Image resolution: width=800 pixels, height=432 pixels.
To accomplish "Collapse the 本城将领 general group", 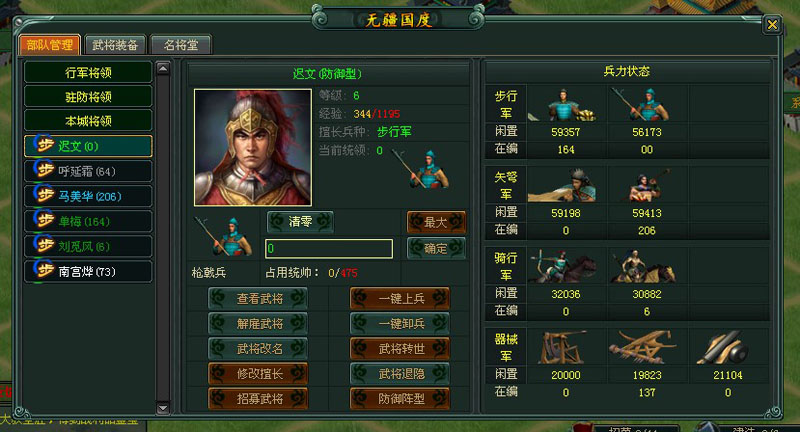I will pos(88,121).
